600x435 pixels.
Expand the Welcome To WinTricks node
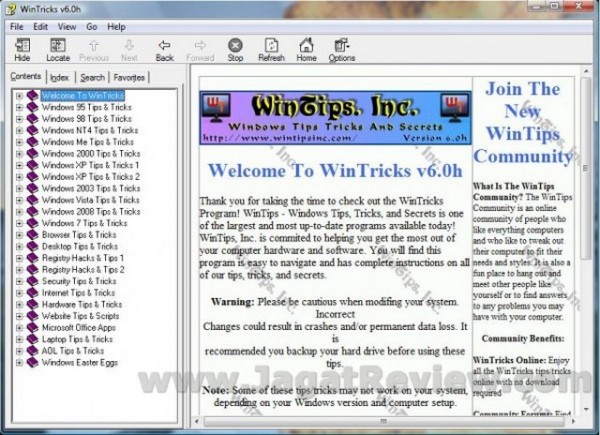coord(19,96)
